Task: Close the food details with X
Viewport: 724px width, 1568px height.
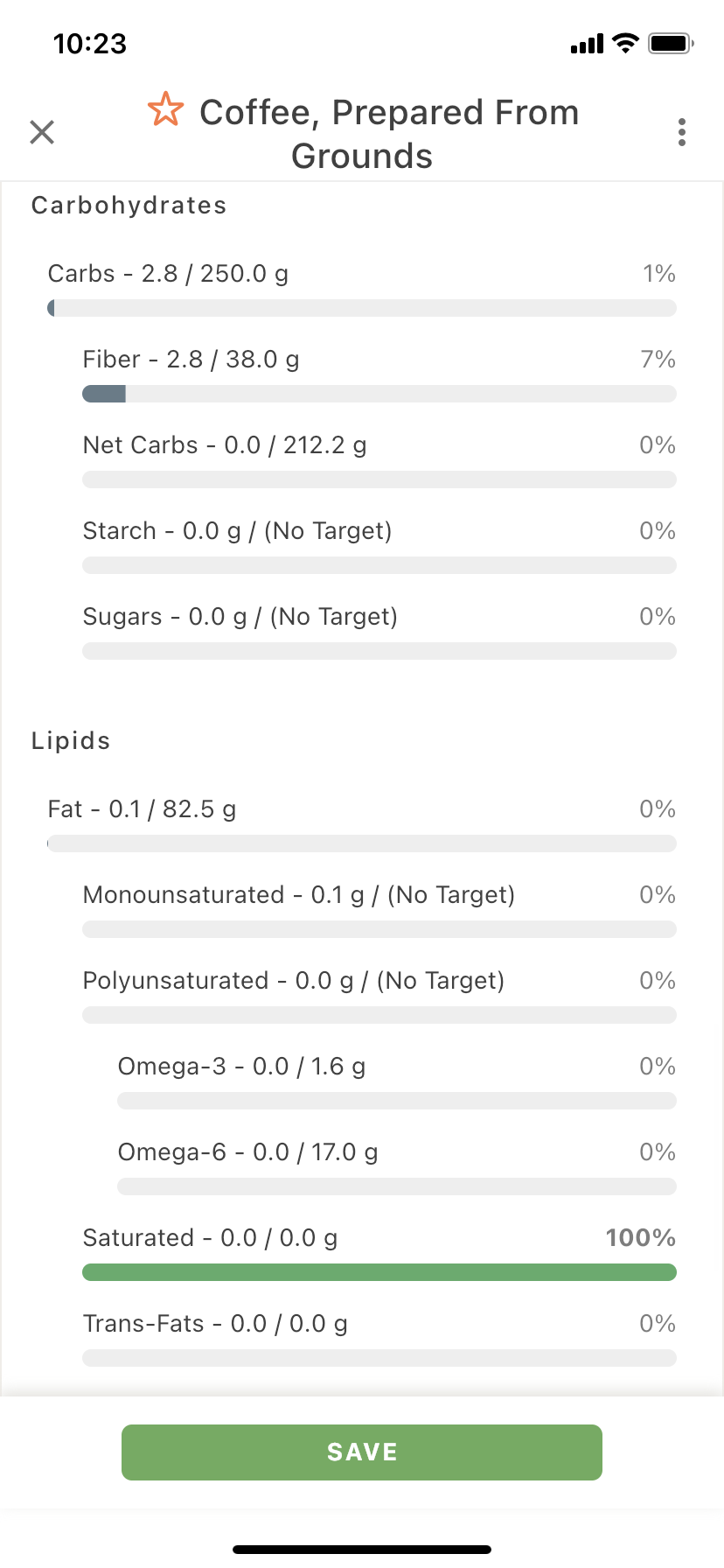Action: (42, 132)
